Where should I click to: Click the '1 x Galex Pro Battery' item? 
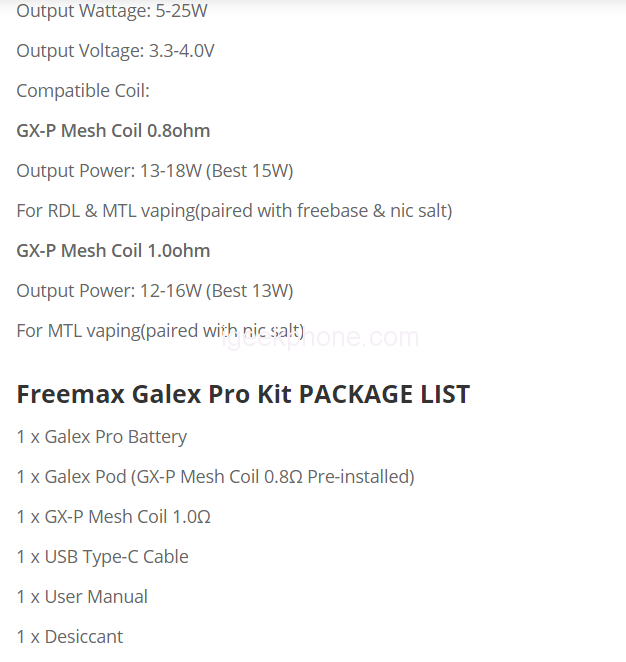point(102,437)
